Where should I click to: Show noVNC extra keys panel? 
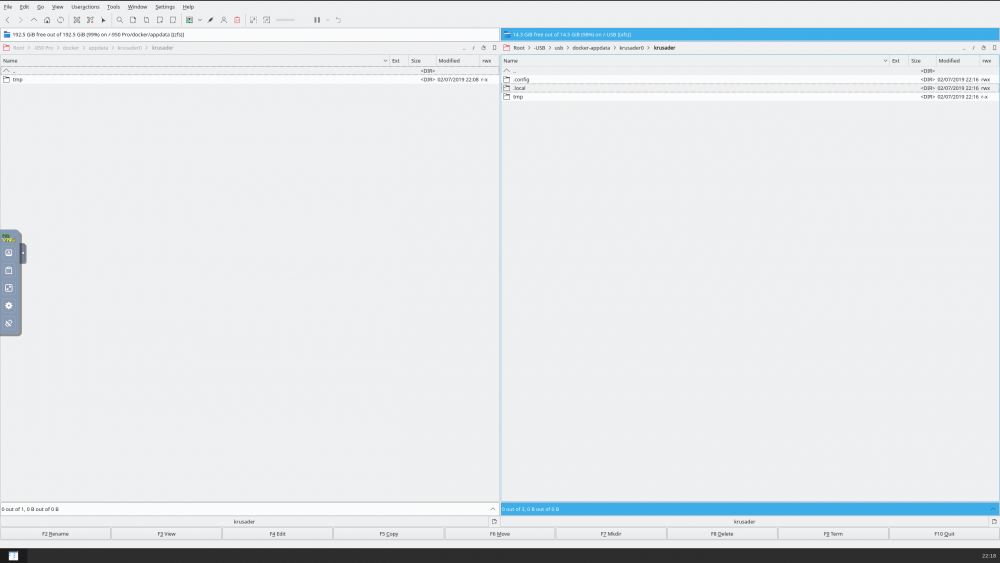(9, 252)
